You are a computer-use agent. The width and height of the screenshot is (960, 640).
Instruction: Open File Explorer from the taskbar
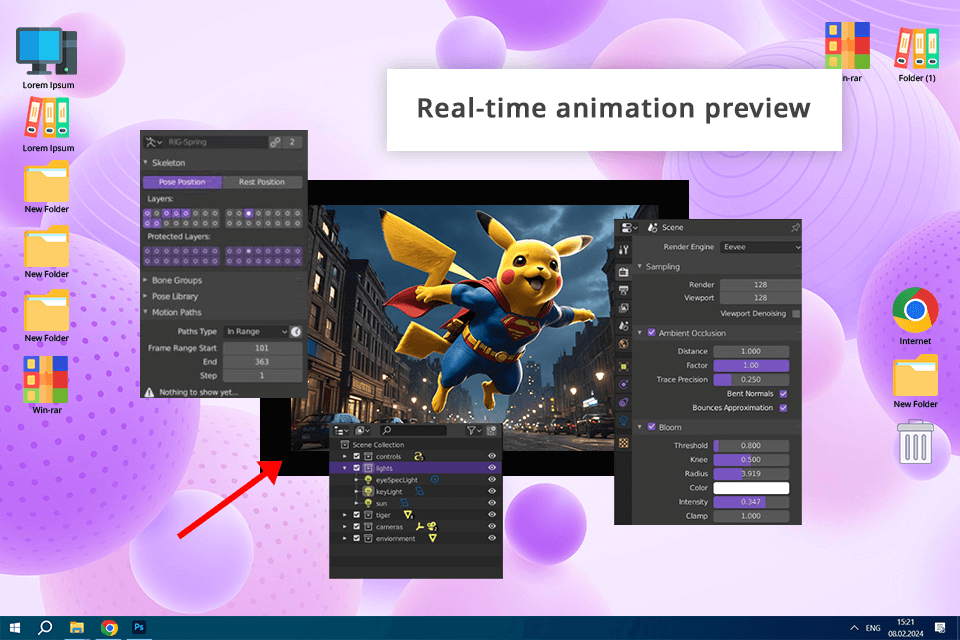[77, 627]
